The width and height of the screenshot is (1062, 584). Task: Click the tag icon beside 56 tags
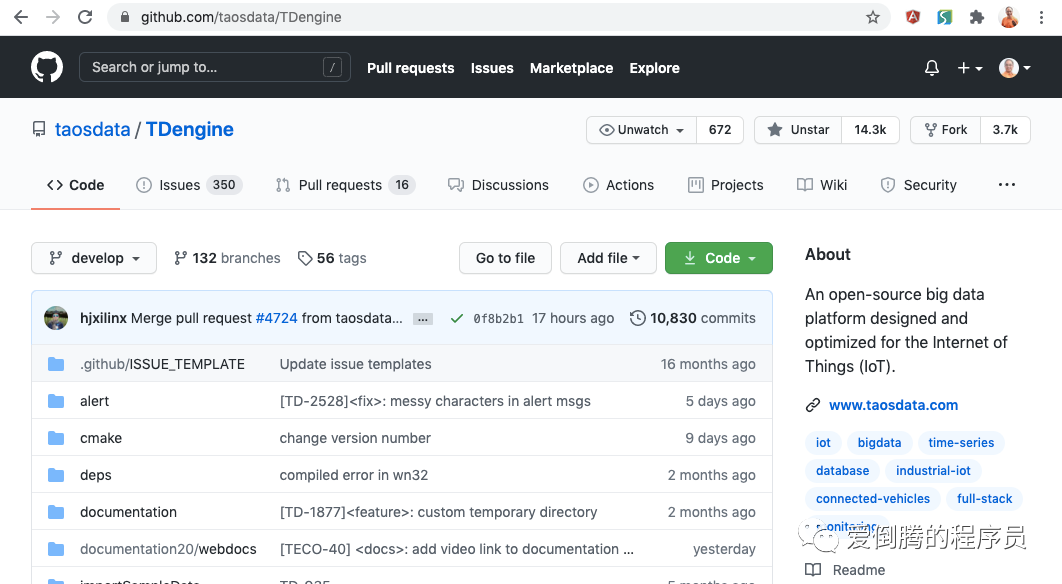(x=305, y=258)
